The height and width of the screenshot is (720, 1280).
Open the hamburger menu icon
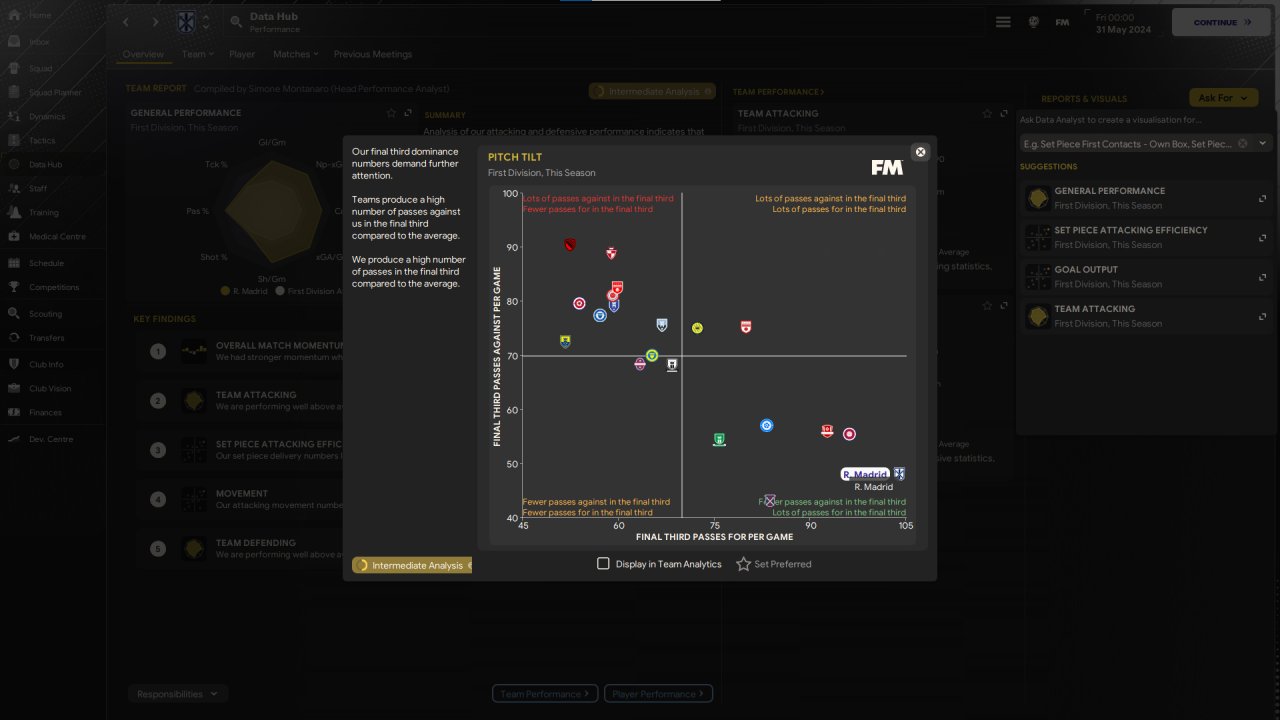[x=1003, y=22]
